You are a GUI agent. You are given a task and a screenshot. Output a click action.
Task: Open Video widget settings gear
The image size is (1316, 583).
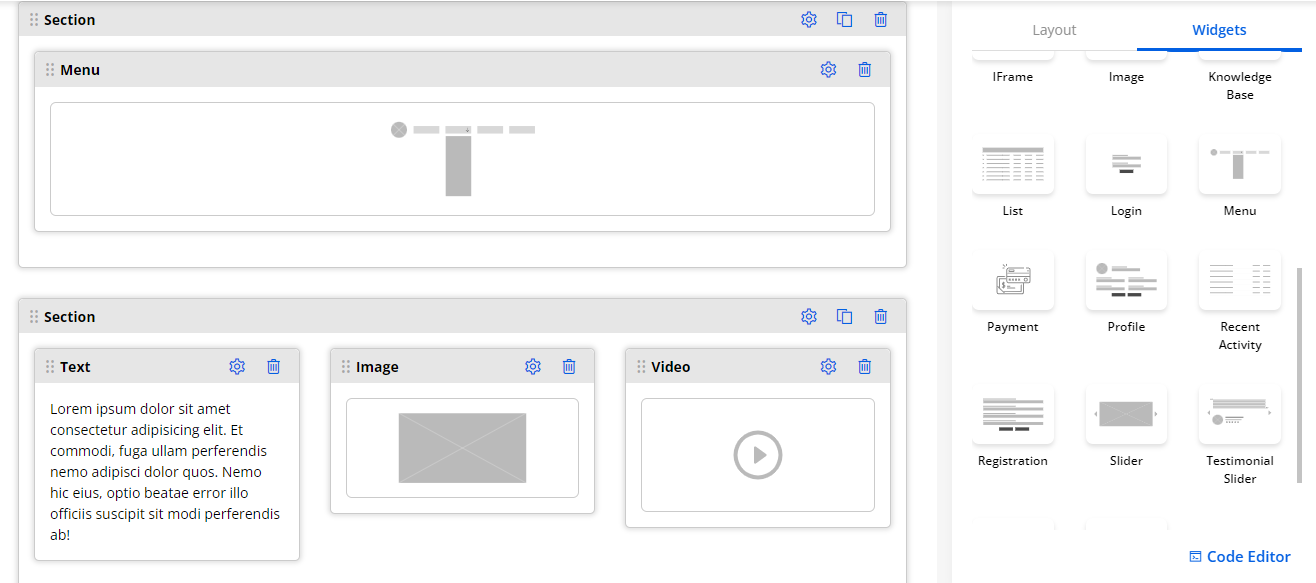coord(828,367)
